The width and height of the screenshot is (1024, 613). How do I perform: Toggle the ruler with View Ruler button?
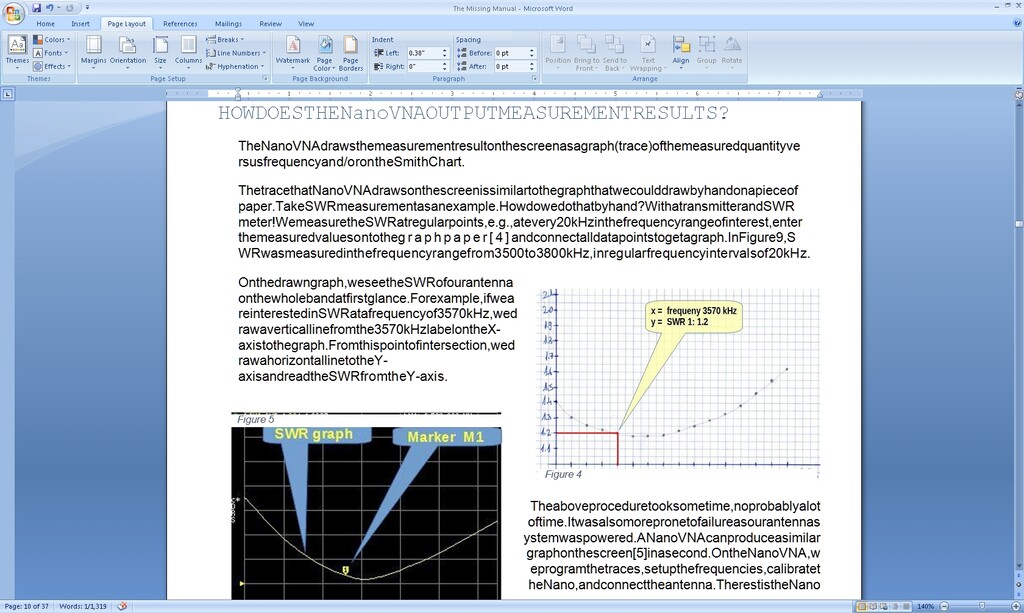(x=1018, y=94)
